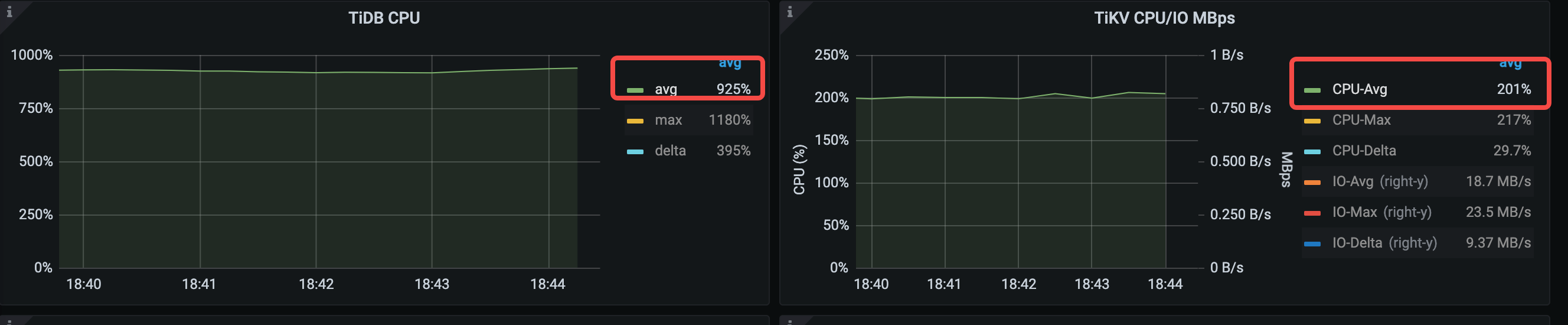Click the TiKV CPU/IO MBps panel info icon
Screen dimensions: 1568x325
(x=789, y=12)
